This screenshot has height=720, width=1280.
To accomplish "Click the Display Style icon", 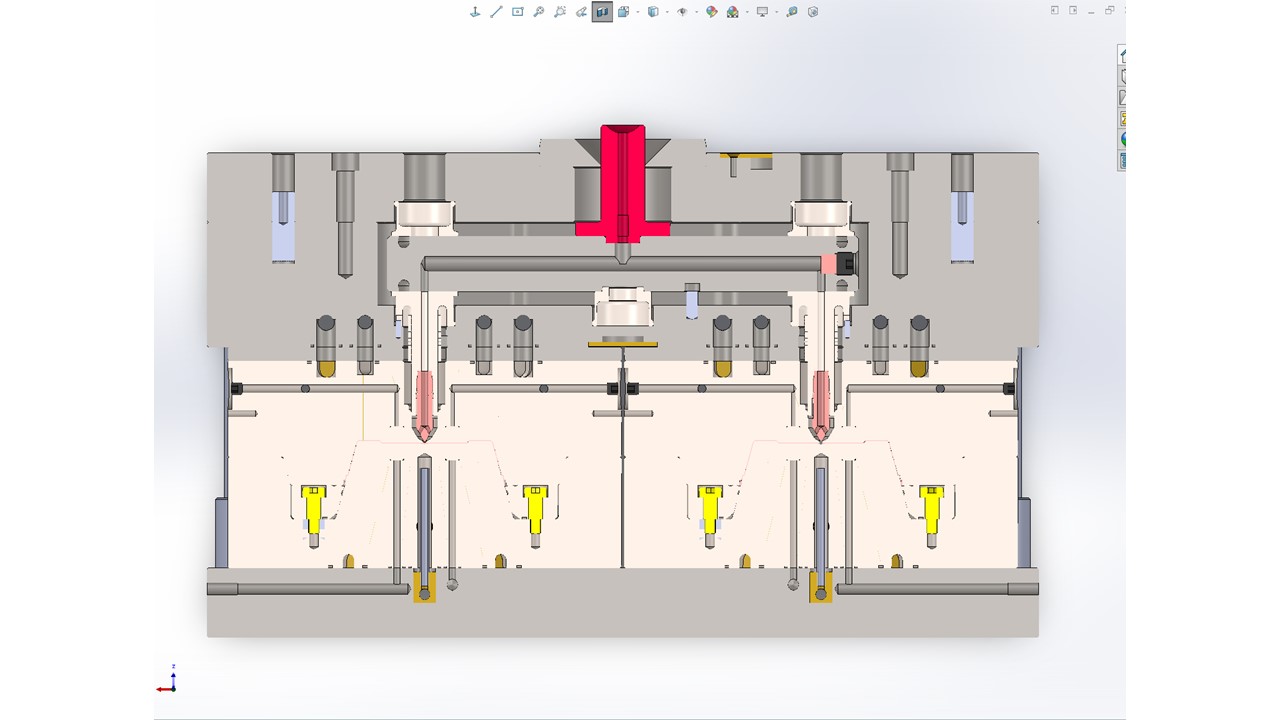I will tap(652, 12).
